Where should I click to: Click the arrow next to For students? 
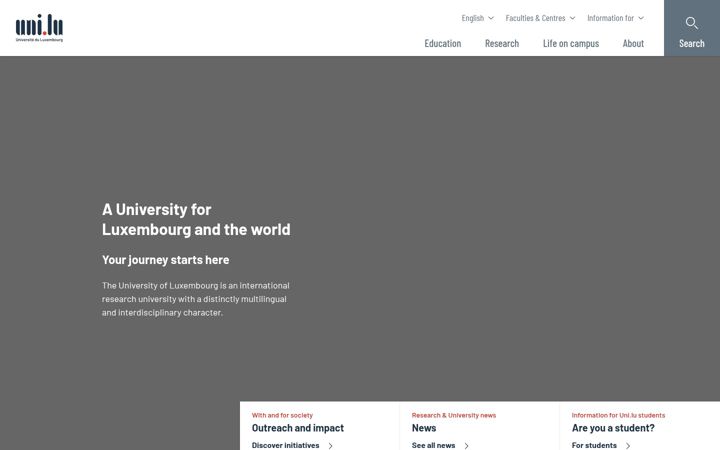coord(628,445)
